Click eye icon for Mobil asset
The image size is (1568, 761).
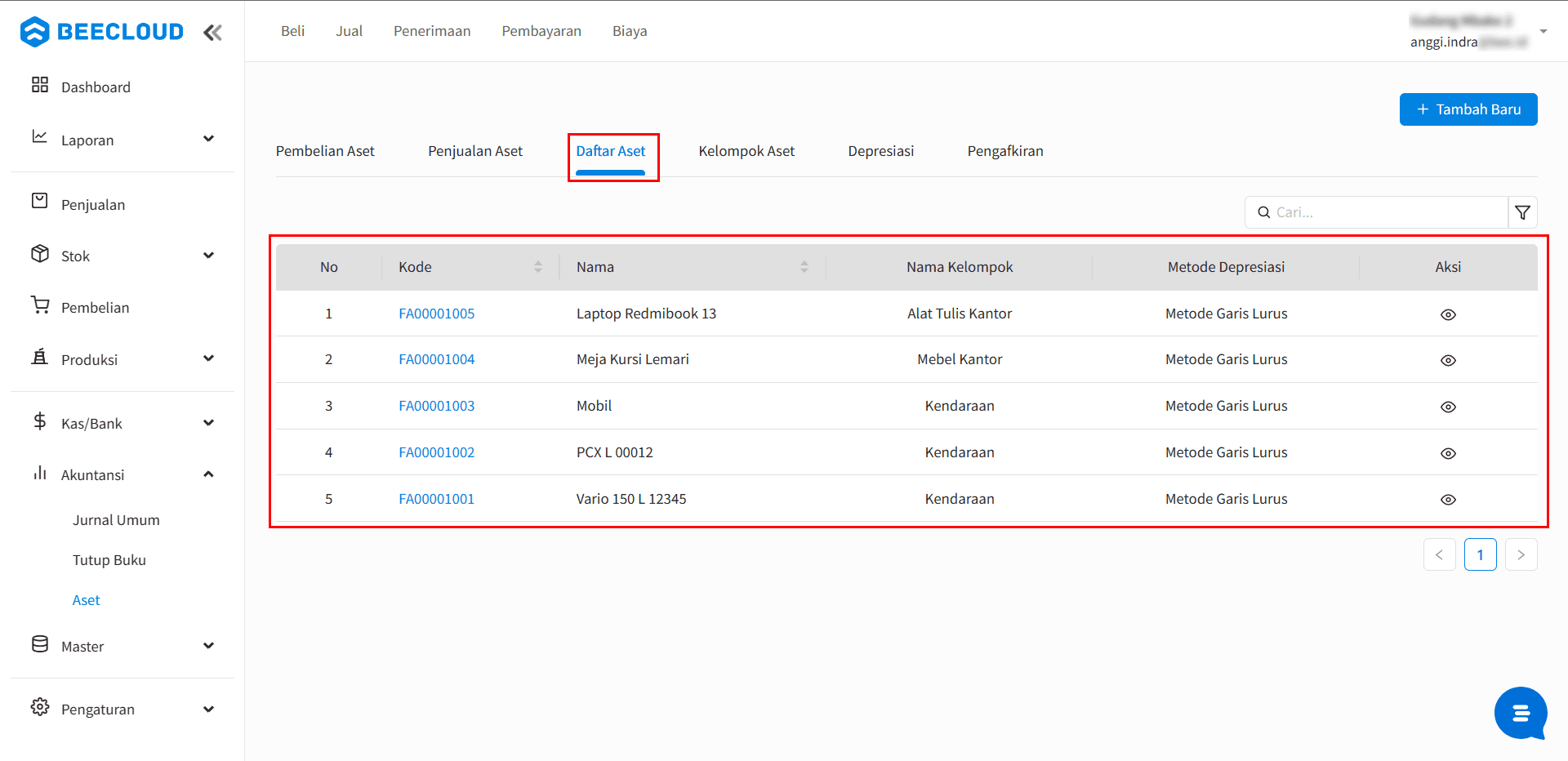pos(1447,407)
